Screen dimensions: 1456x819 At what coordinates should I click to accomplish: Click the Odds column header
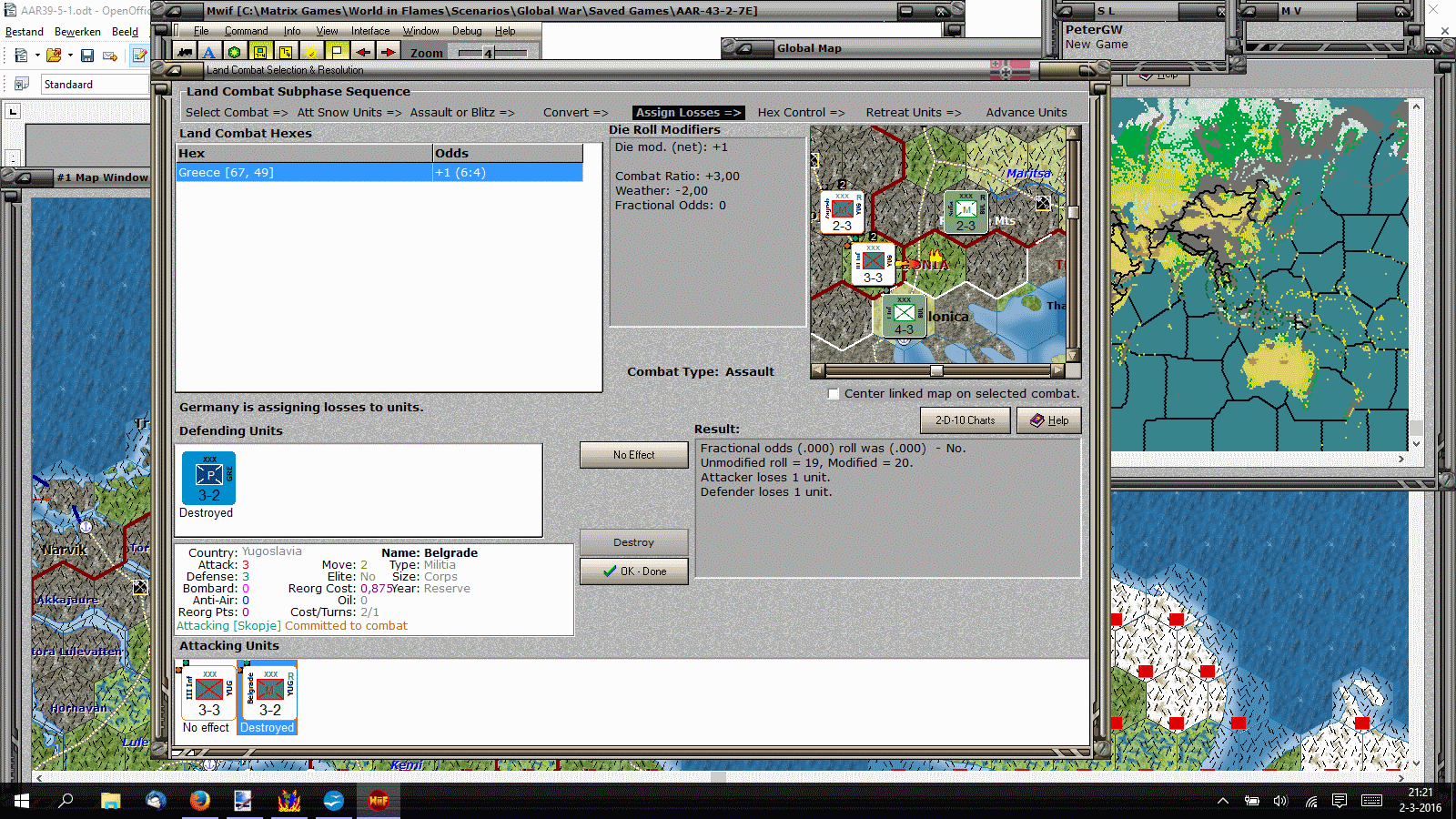point(508,154)
